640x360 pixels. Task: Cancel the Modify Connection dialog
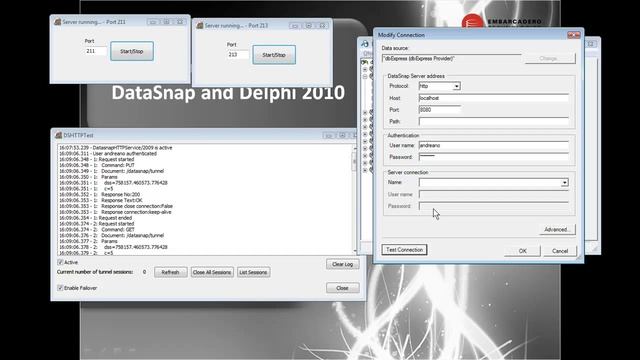tap(560, 251)
